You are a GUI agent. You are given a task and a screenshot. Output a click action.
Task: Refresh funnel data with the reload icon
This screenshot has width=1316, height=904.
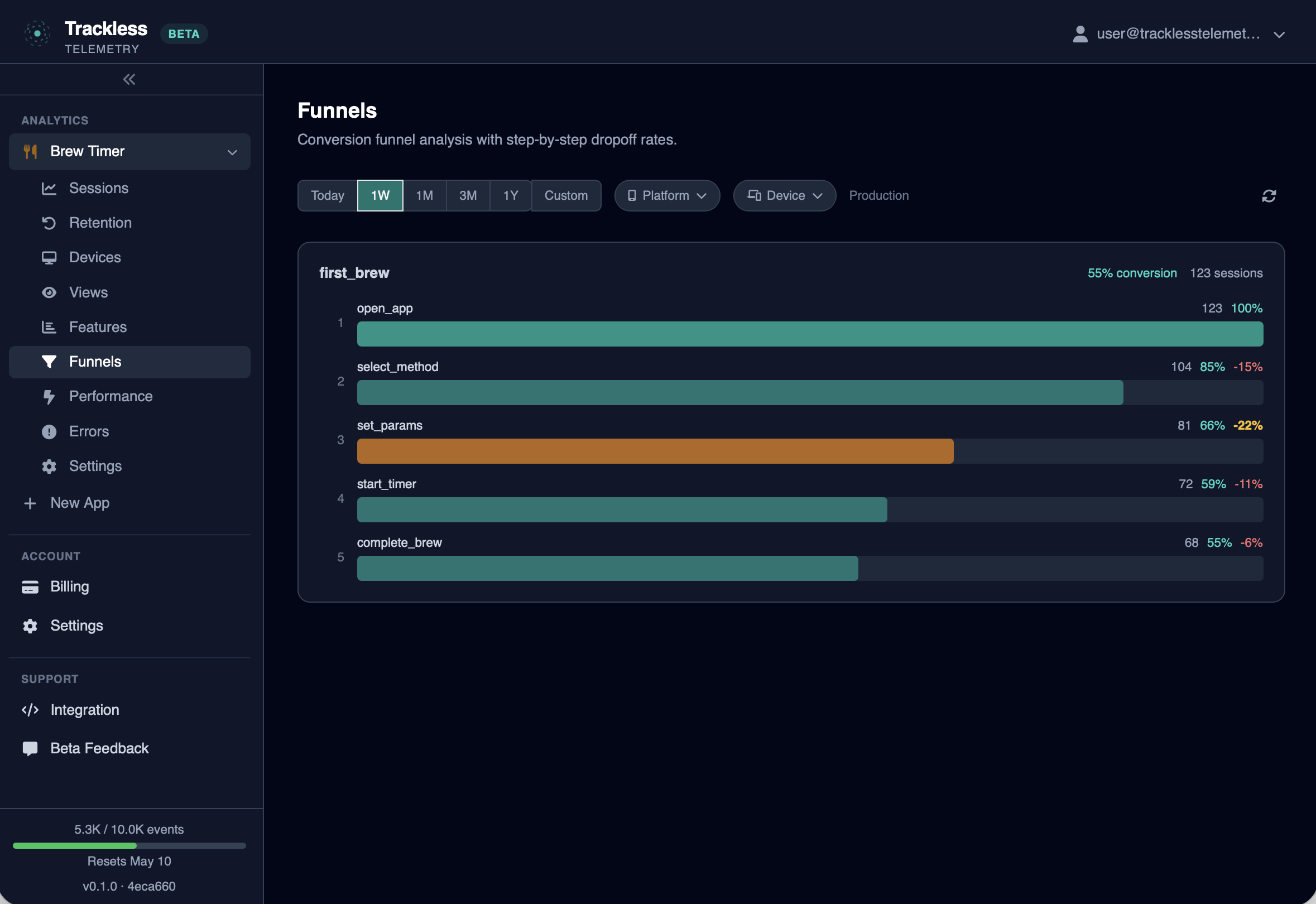click(1269, 196)
